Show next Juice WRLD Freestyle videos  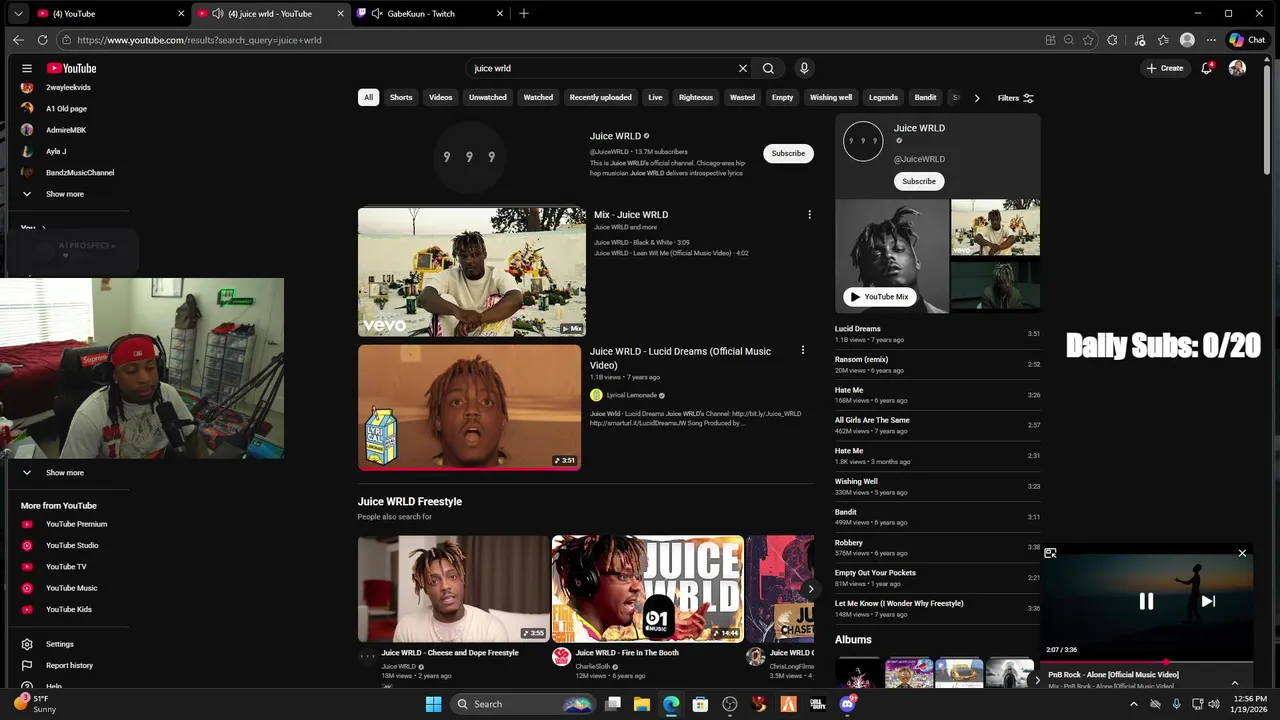(811, 589)
